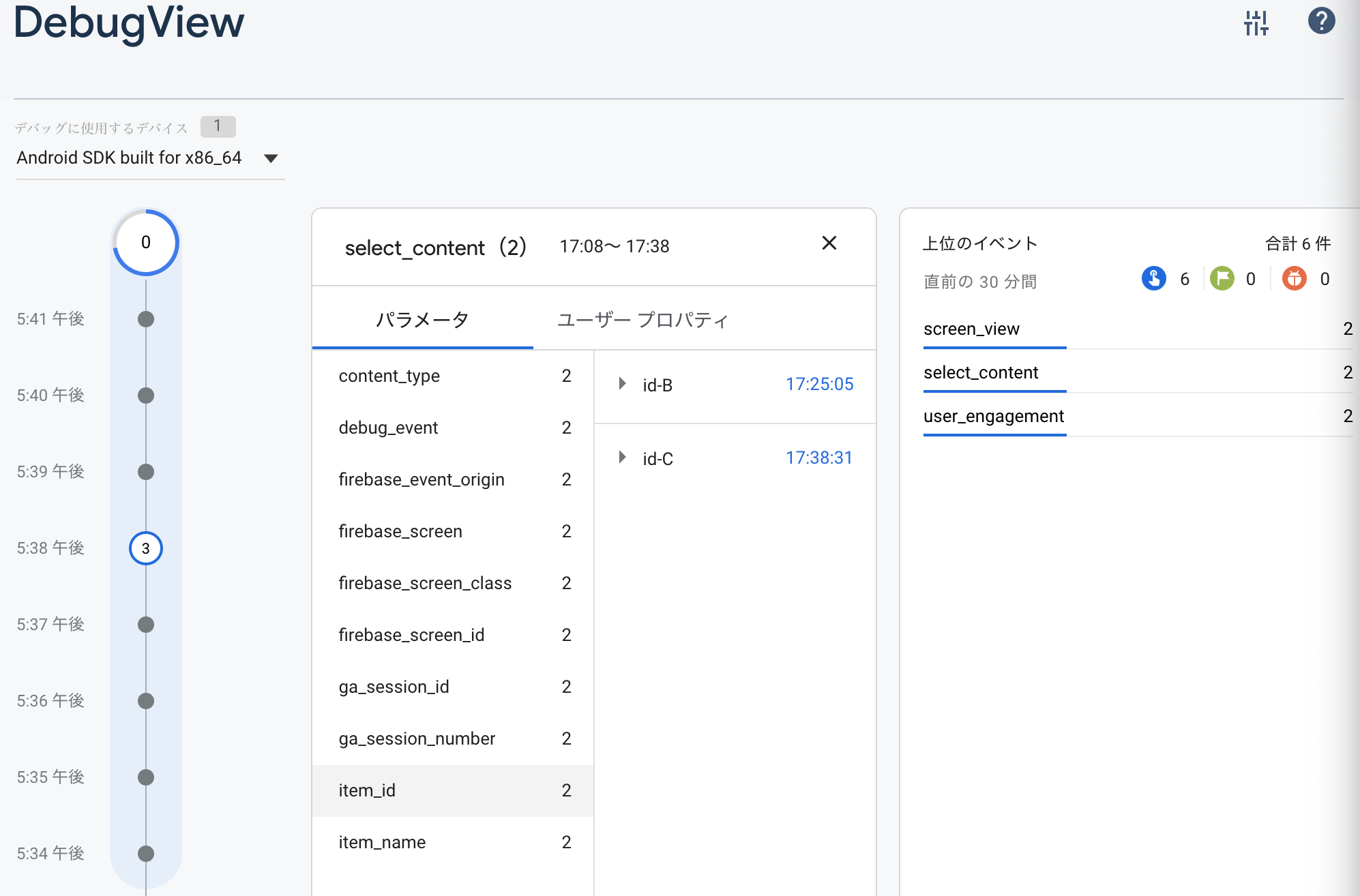Click the 5:39 午後 timeline dot
The image size is (1360, 896).
coord(146,472)
